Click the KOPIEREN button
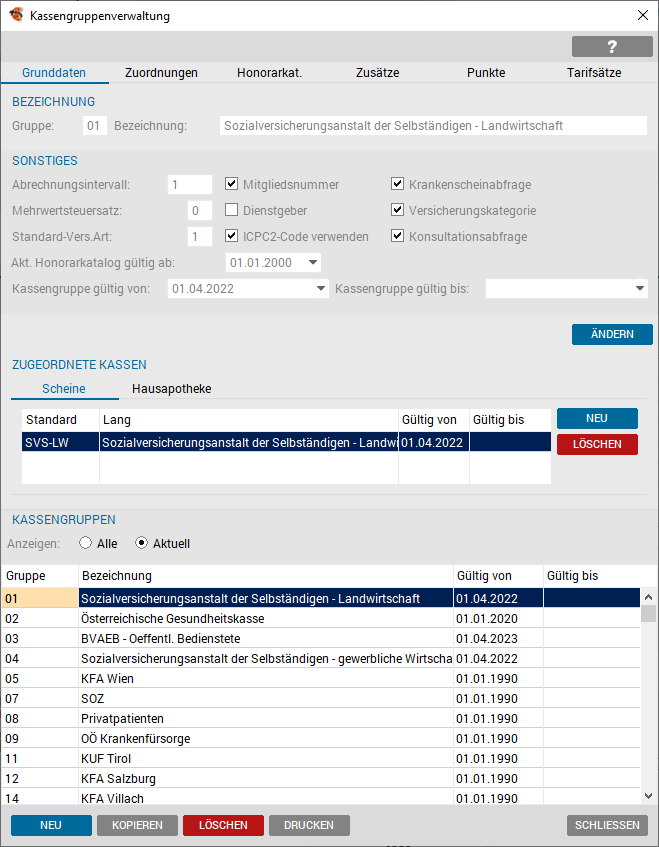This screenshot has height=847, width=659. coord(137,825)
